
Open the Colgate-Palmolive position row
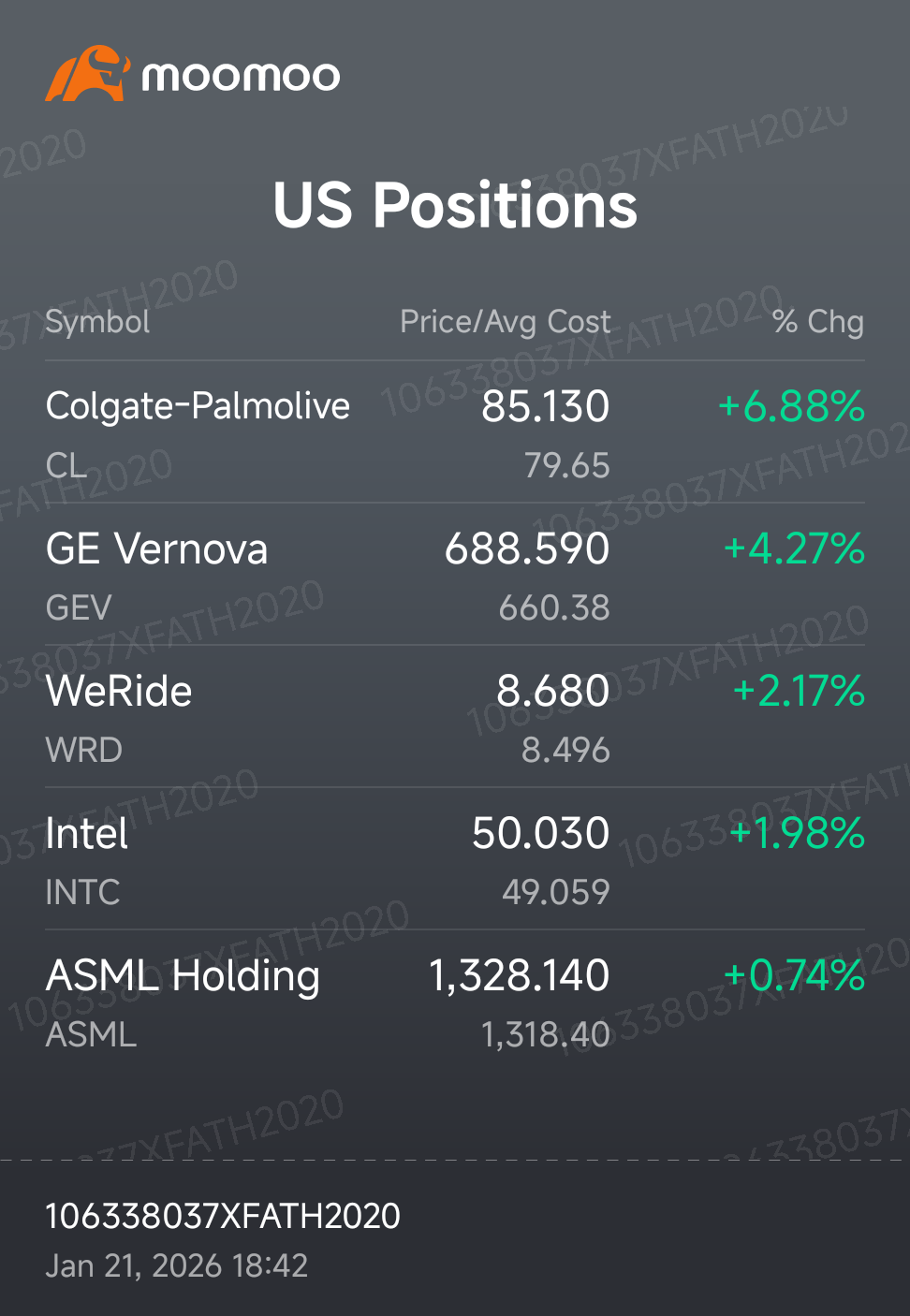[x=455, y=432]
